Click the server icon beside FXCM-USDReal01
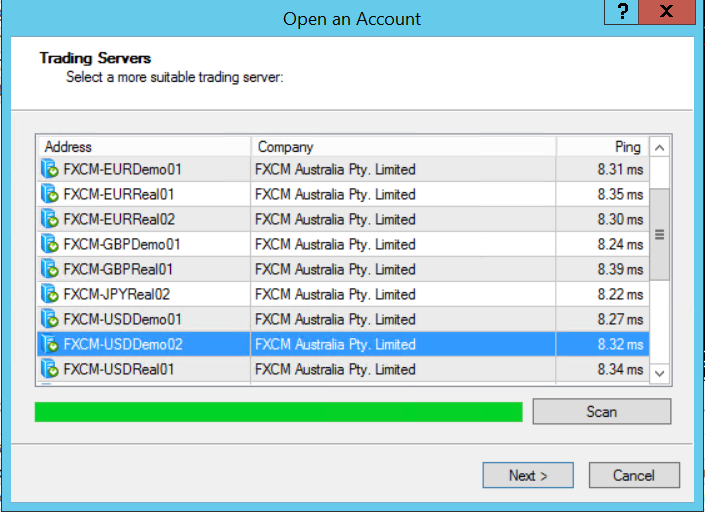This screenshot has height=512, width=705. [49, 369]
